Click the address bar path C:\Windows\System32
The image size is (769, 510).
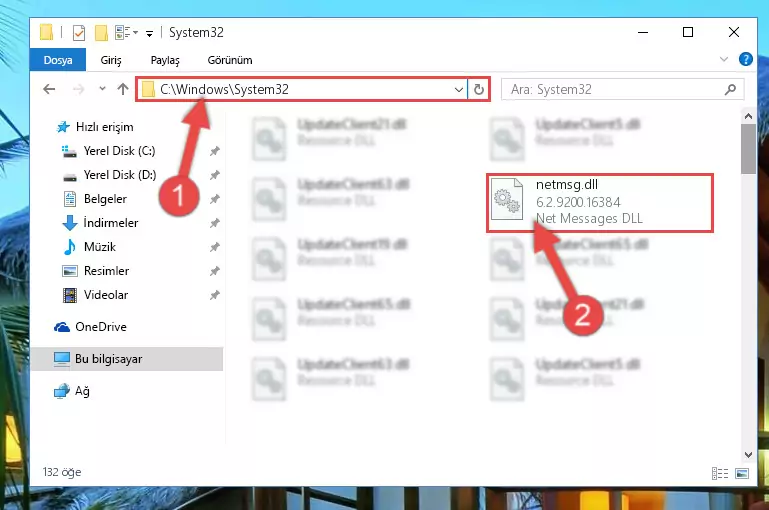[224, 89]
